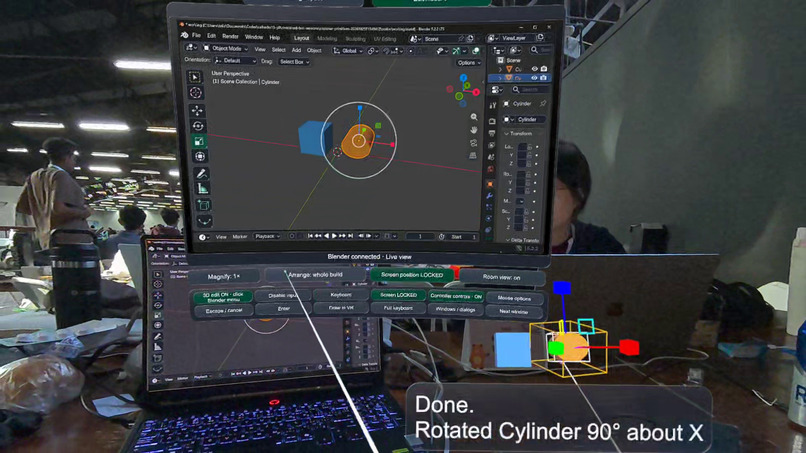The image size is (806, 453).
Task: Open orange Object properties tab
Action: click(x=490, y=184)
